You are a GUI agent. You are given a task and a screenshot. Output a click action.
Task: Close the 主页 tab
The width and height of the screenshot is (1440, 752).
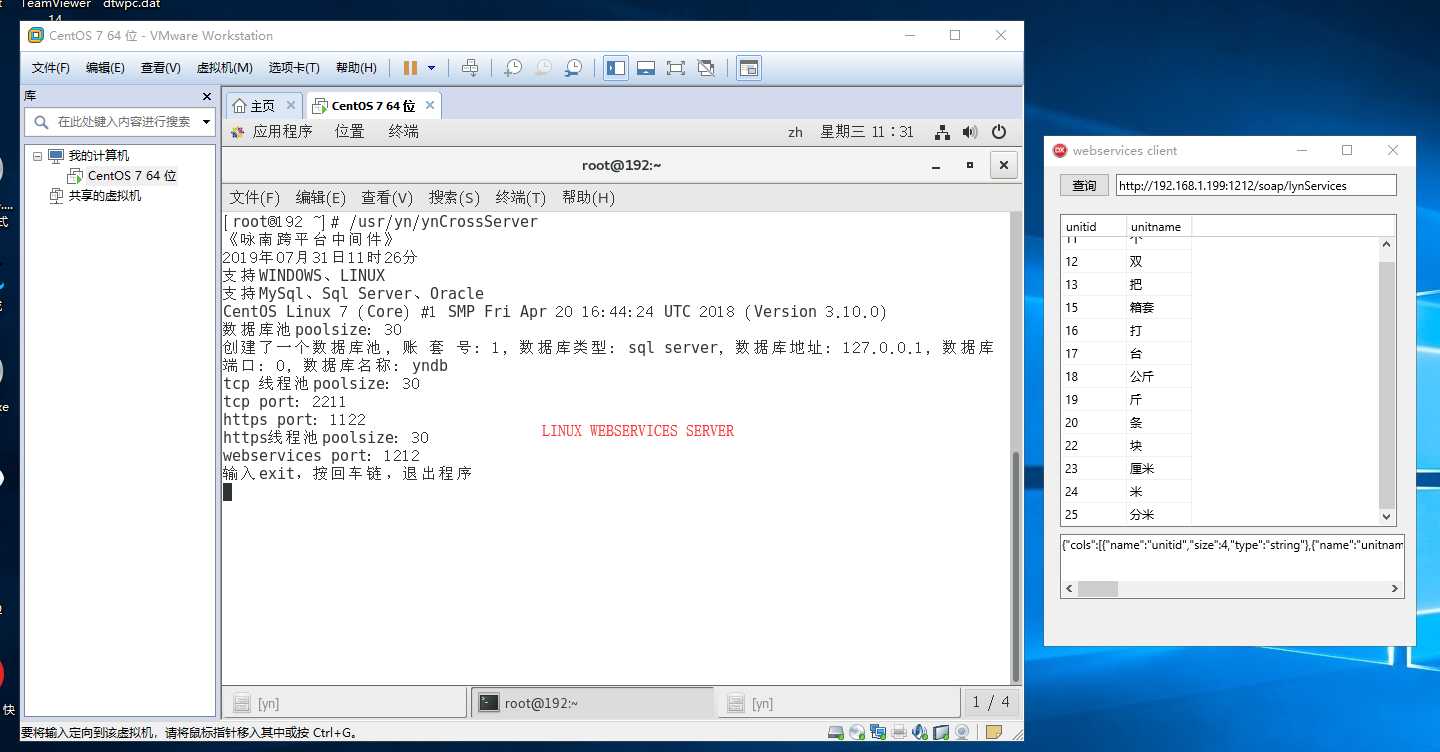pyautogui.click(x=291, y=105)
